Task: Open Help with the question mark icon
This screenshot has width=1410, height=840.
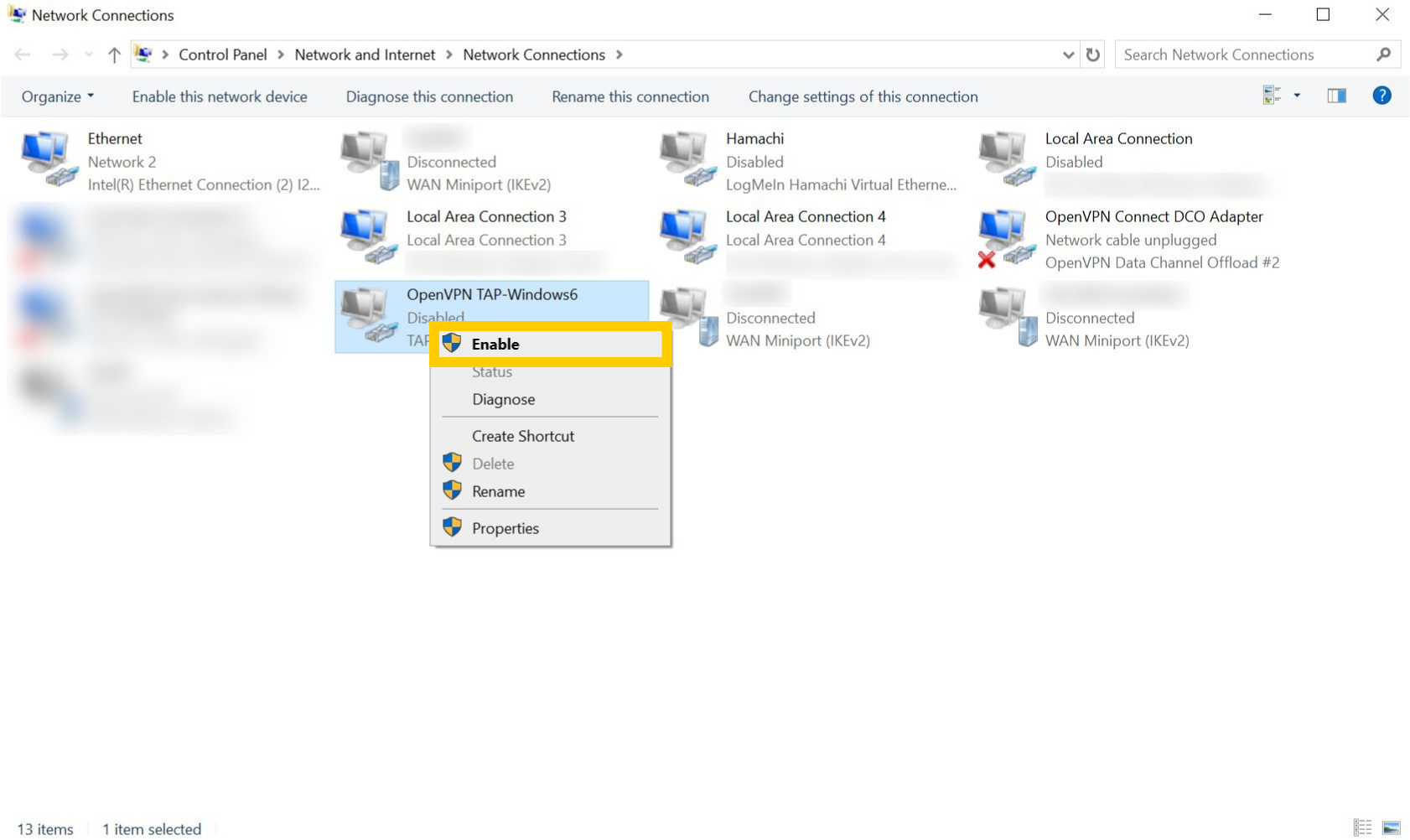Action: pos(1381,96)
